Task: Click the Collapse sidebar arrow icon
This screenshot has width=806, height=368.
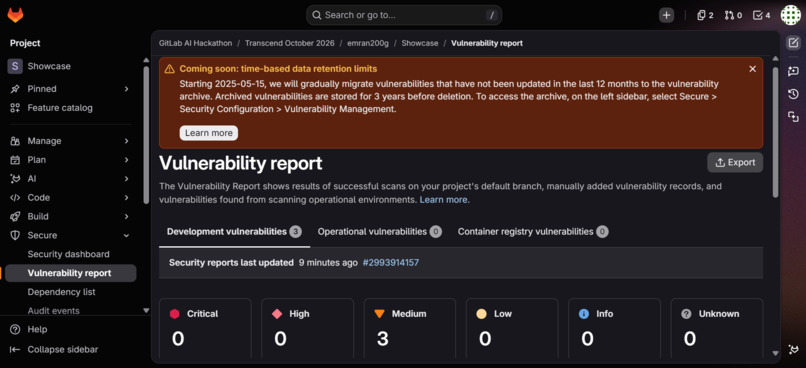Action: pyautogui.click(x=15, y=349)
